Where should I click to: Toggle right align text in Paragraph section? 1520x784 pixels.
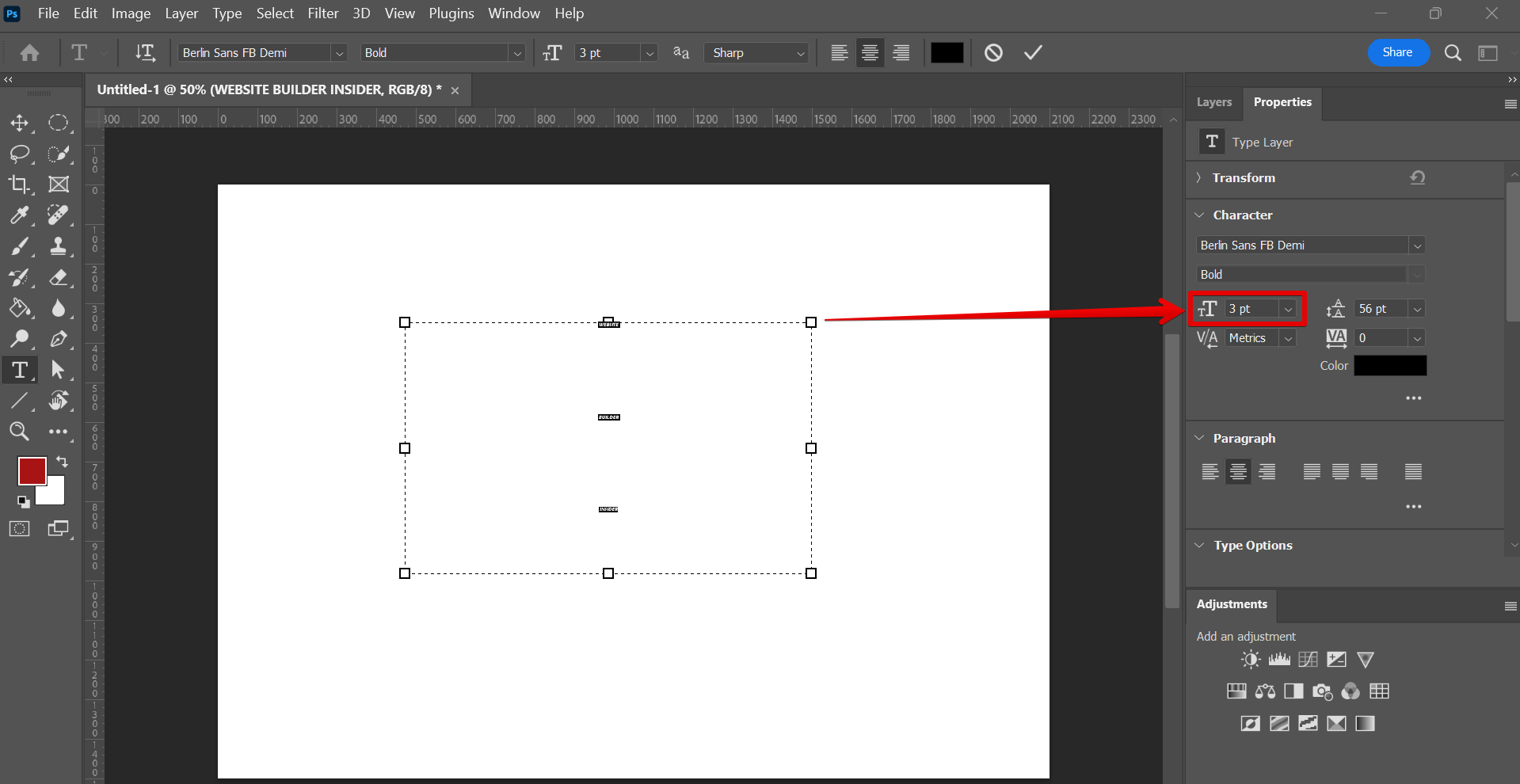[1267, 472]
